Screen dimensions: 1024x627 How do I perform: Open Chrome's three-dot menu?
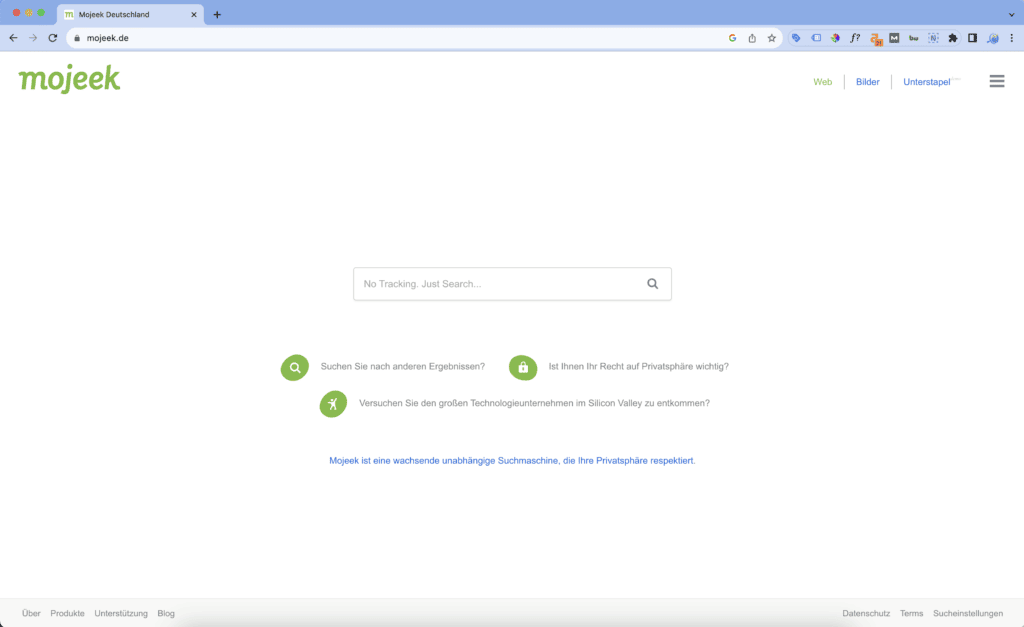[x=1011, y=38]
